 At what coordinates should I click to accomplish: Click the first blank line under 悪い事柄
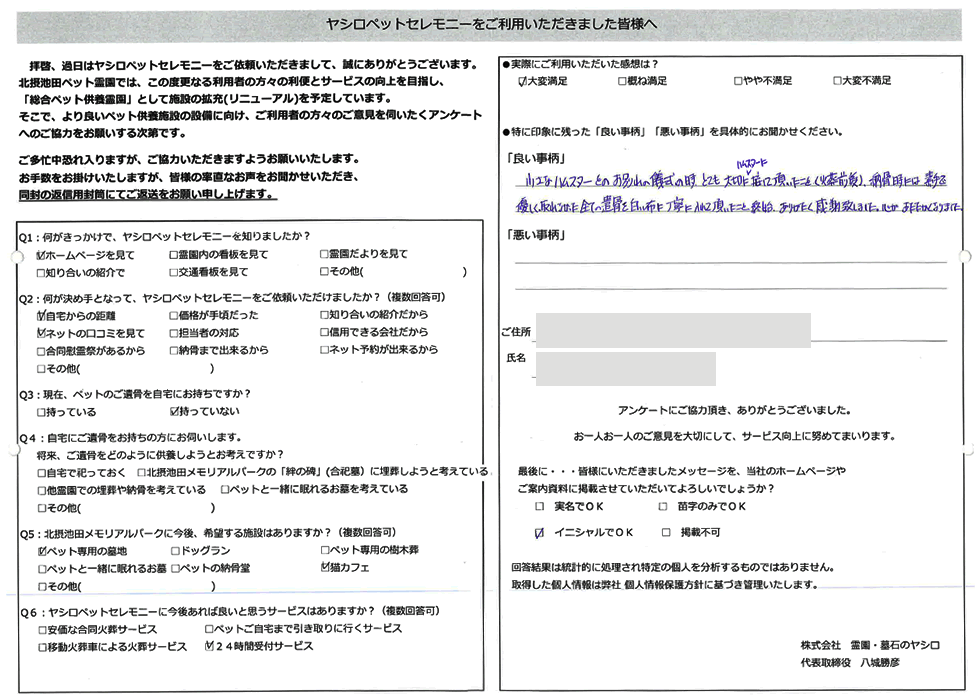coord(730,260)
